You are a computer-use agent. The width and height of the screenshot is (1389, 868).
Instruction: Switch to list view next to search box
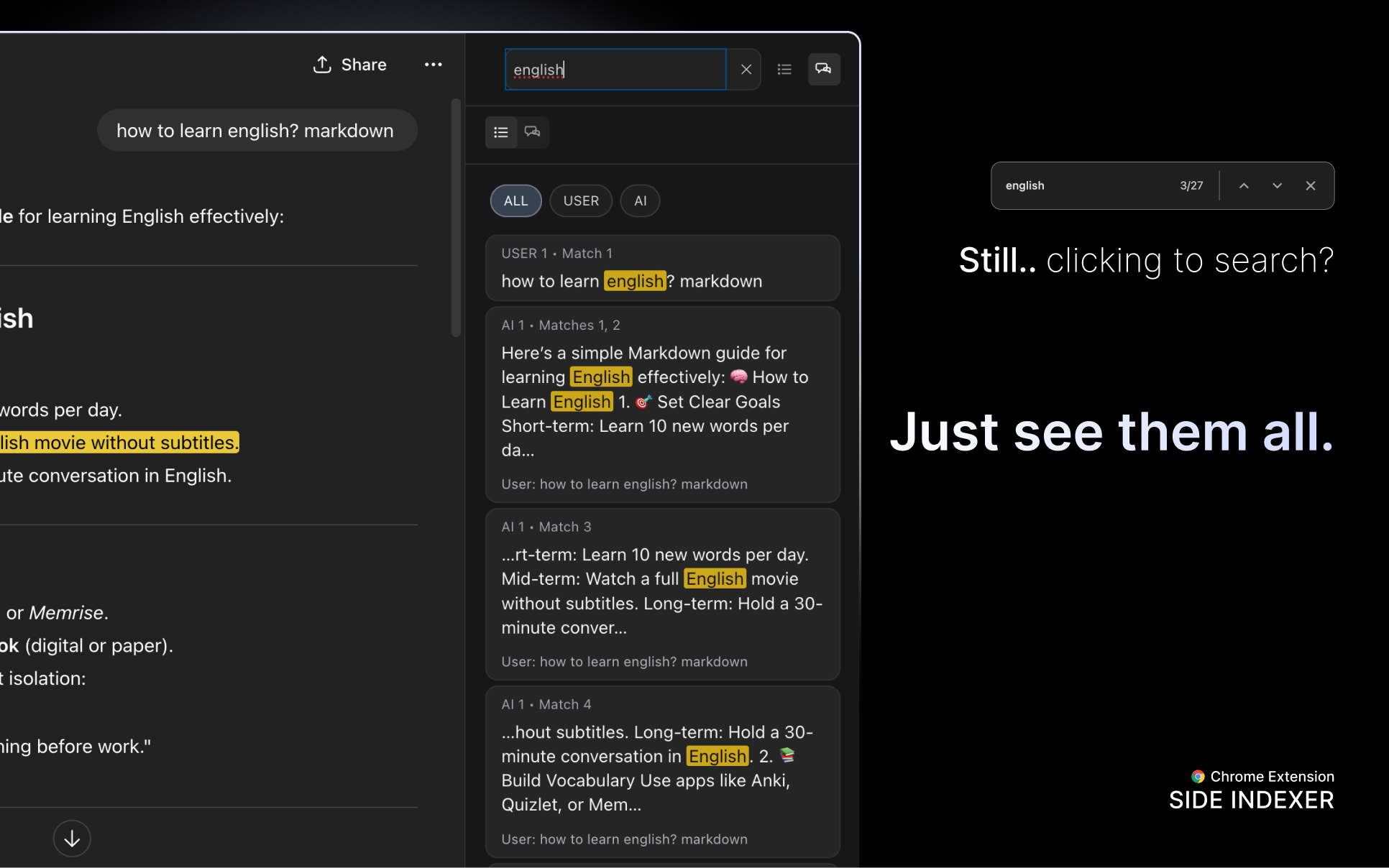click(784, 69)
